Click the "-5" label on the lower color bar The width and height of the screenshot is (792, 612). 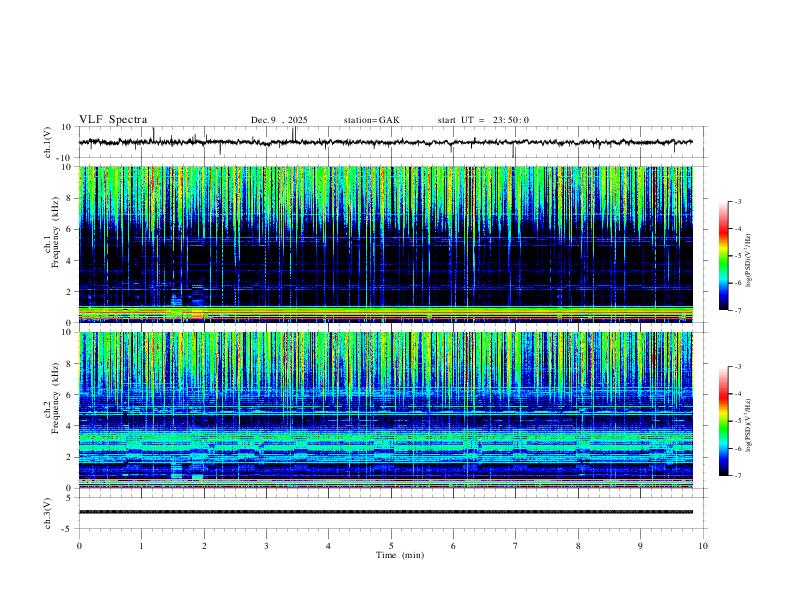pos(737,421)
